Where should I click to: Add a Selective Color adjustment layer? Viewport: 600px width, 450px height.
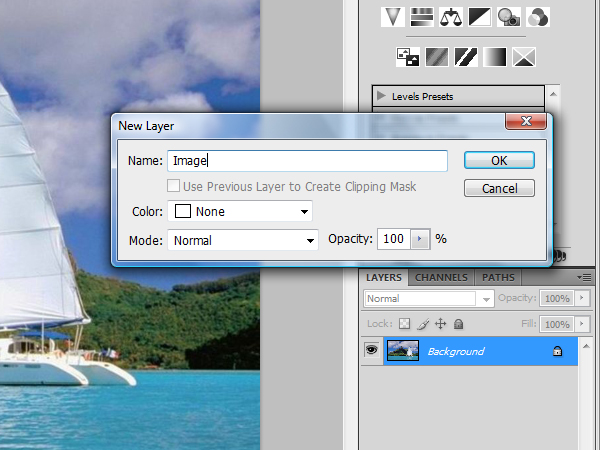click(x=524, y=57)
